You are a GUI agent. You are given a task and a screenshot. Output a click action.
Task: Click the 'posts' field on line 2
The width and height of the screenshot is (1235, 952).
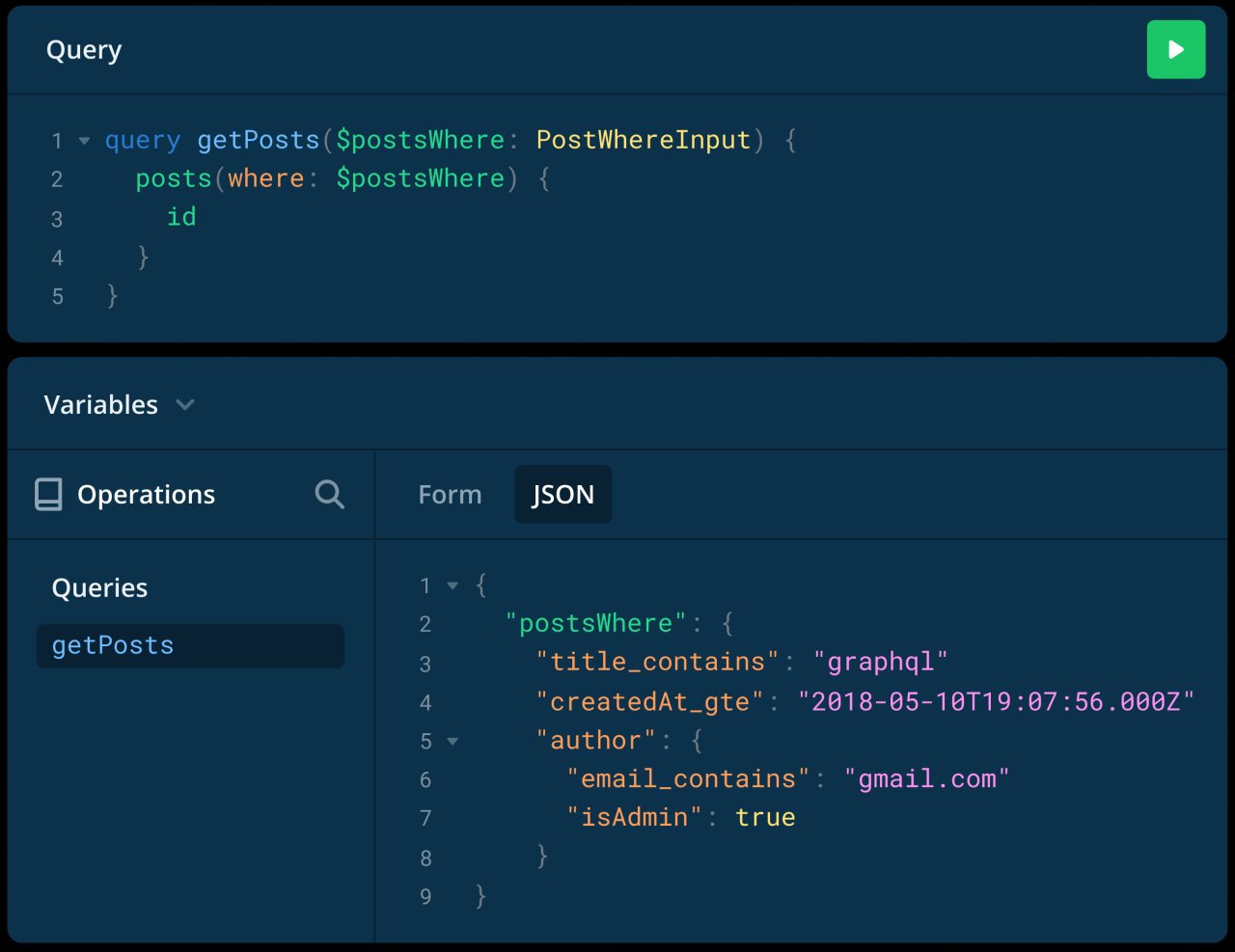point(174,178)
